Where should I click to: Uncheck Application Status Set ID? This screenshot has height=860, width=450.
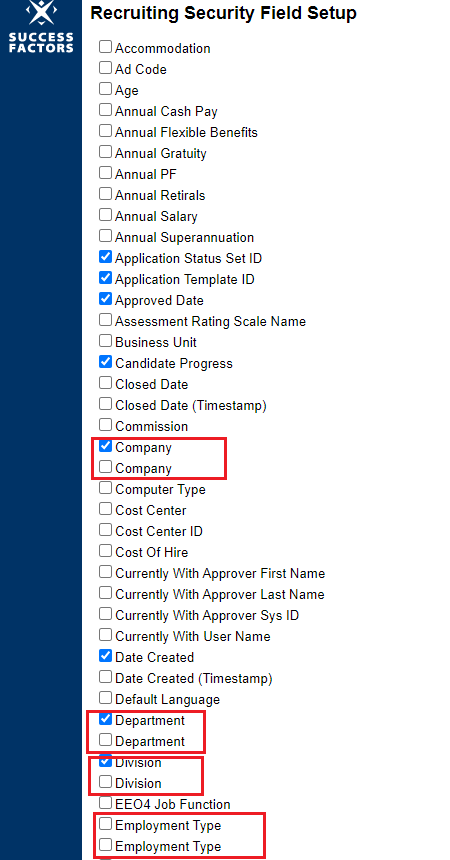click(105, 257)
